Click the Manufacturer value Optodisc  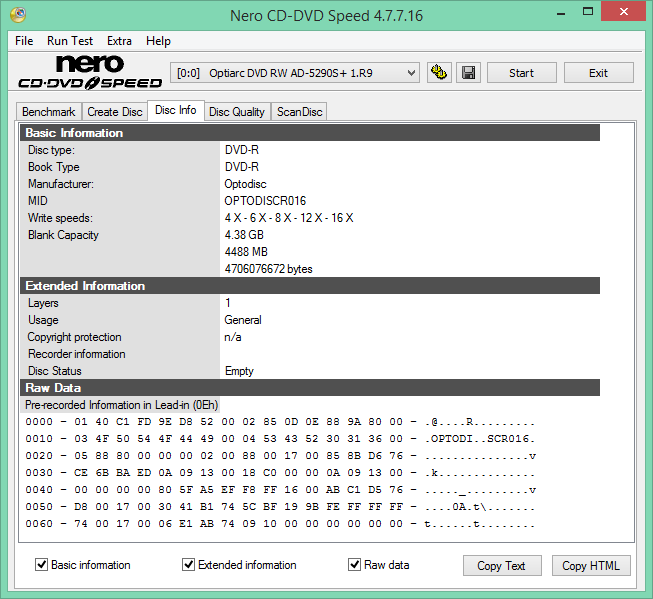click(245, 184)
